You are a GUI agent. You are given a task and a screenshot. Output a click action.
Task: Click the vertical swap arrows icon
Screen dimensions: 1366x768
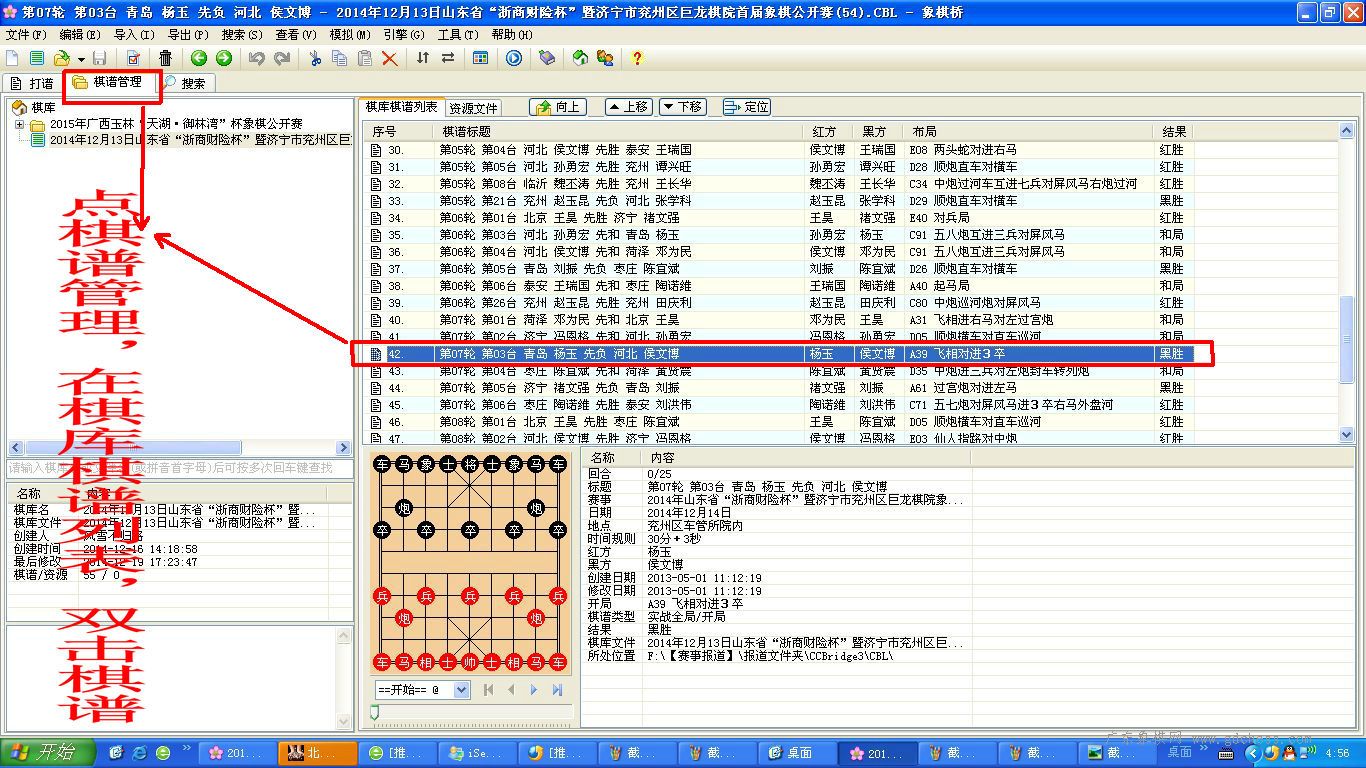coord(423,58)
